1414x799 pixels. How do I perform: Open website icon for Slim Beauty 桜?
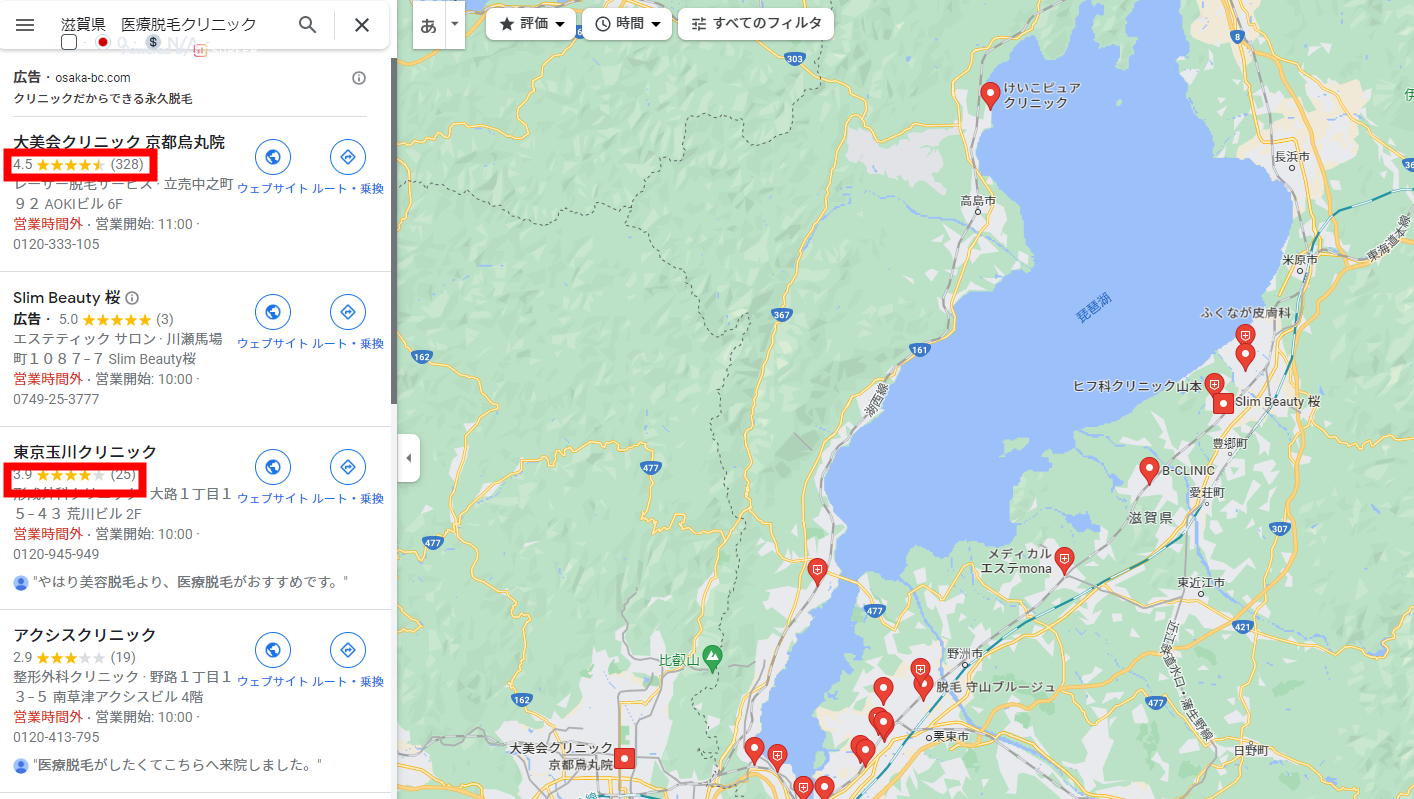click(x=273, y=312)
